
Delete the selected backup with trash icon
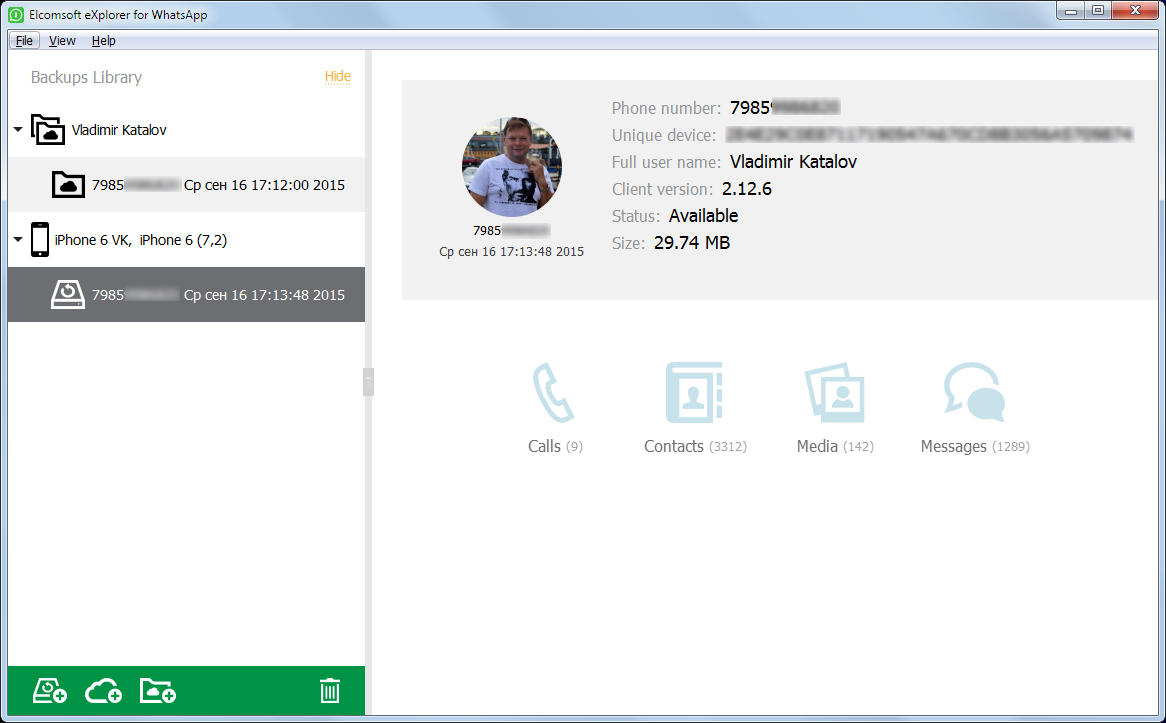coord(330,690)
